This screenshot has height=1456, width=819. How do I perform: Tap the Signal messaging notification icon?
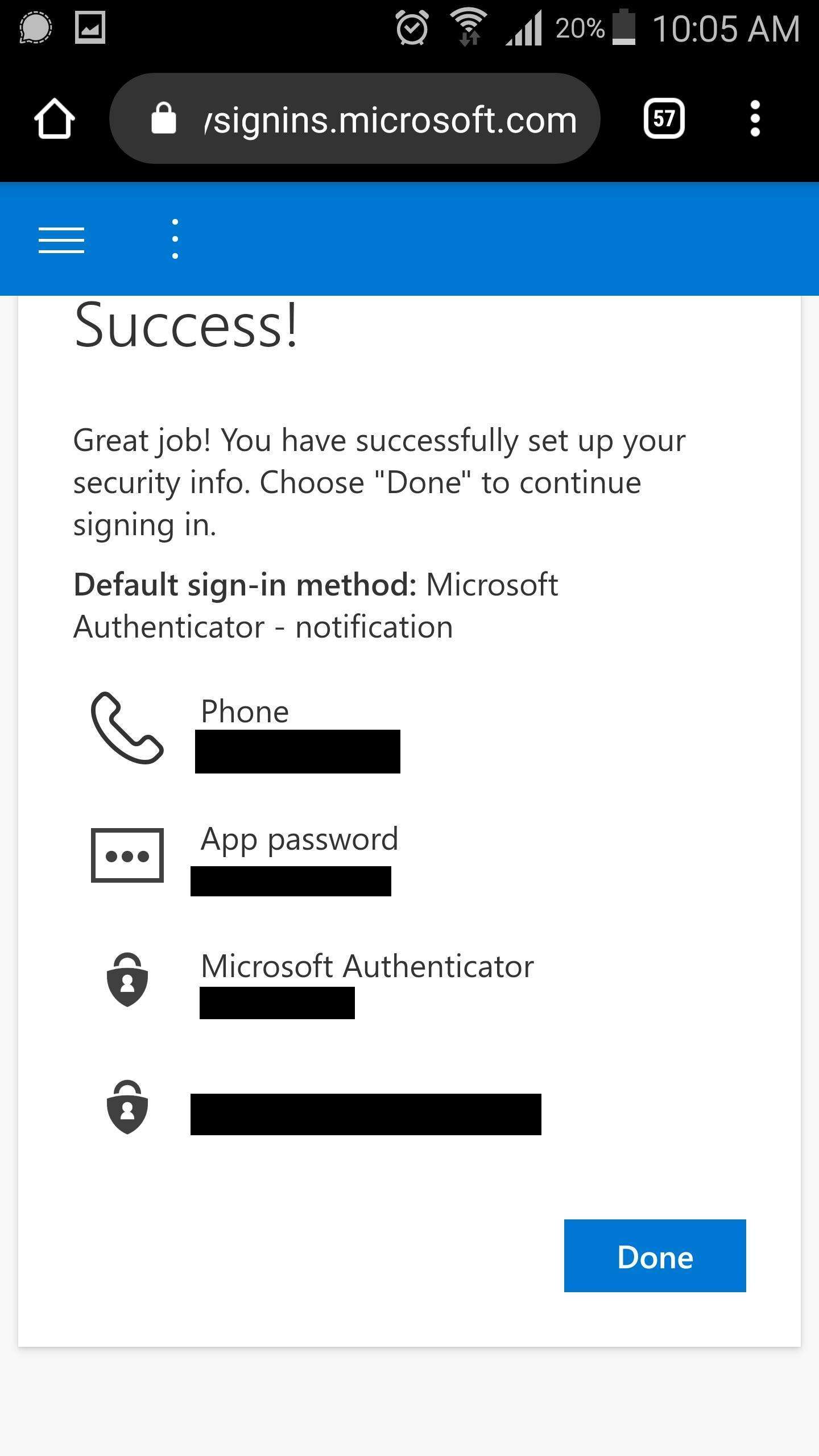[x=35, y=28]
